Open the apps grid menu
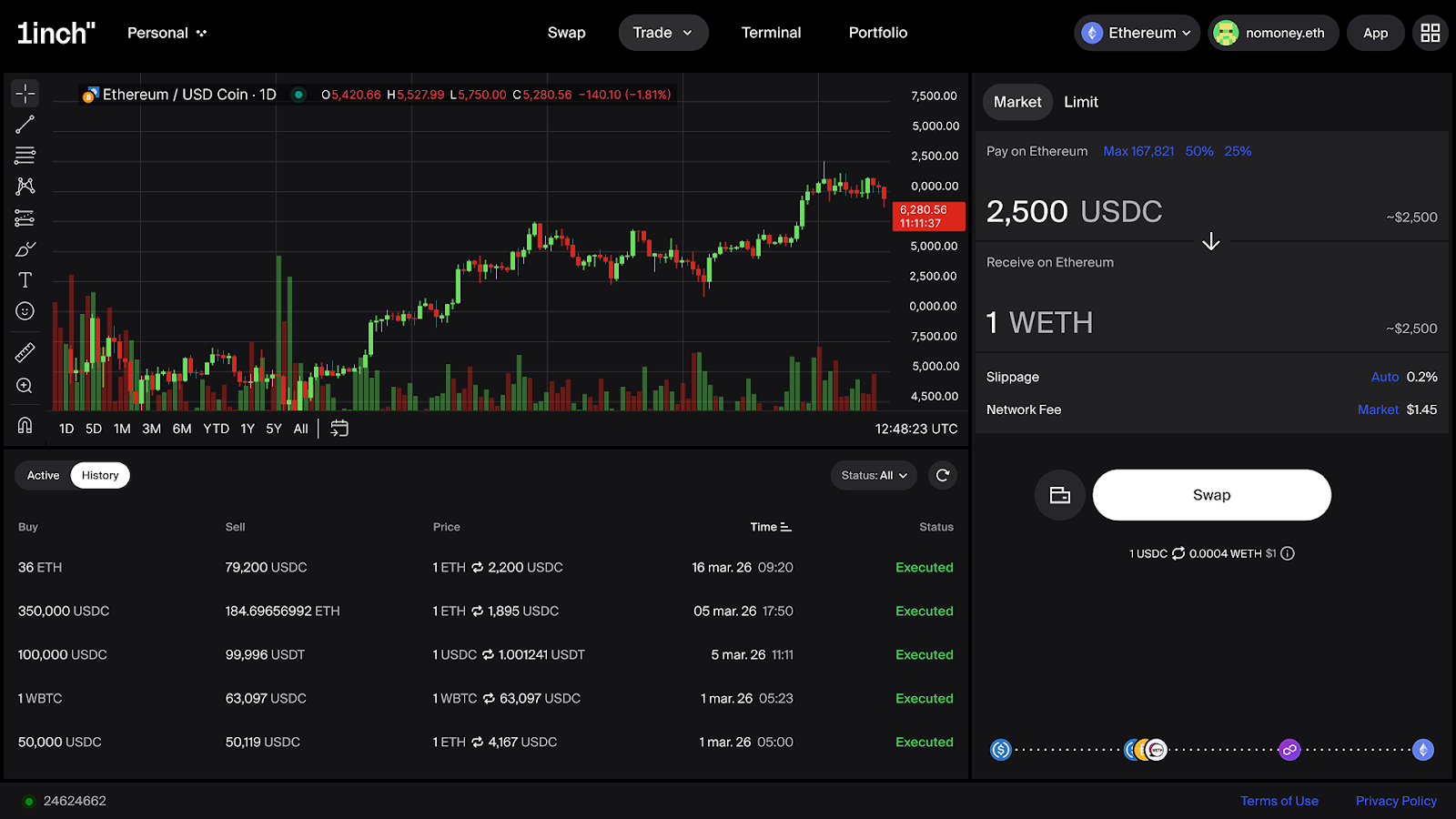This screenshot has width=1456, height=819. (x=1430, y=33)
